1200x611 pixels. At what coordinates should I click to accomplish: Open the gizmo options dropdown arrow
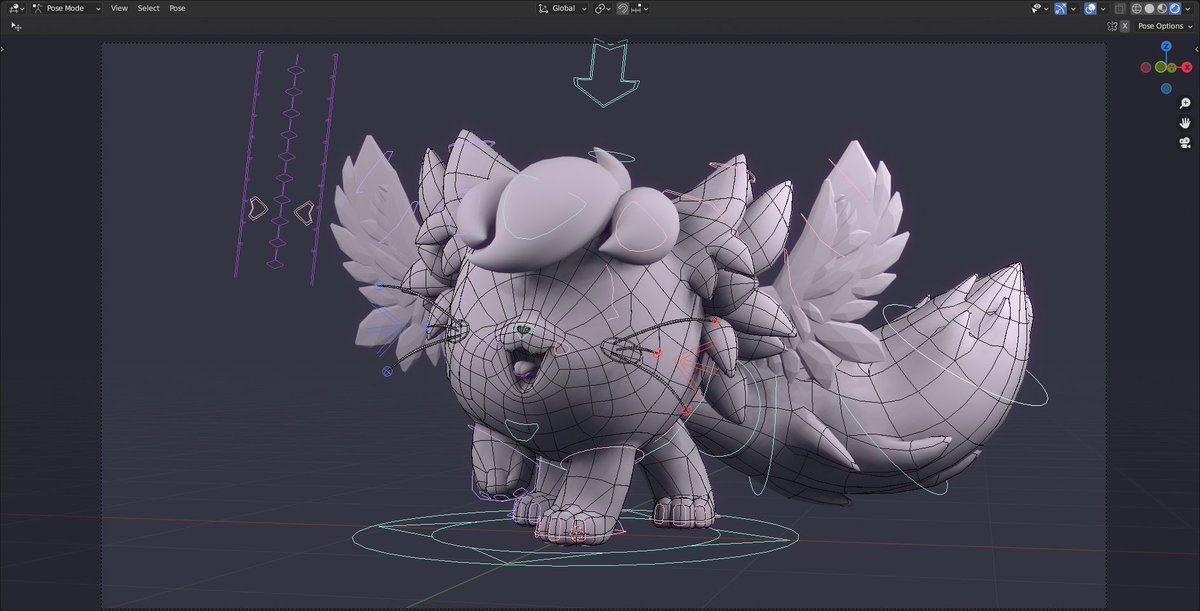click(x=1073, y=8)
